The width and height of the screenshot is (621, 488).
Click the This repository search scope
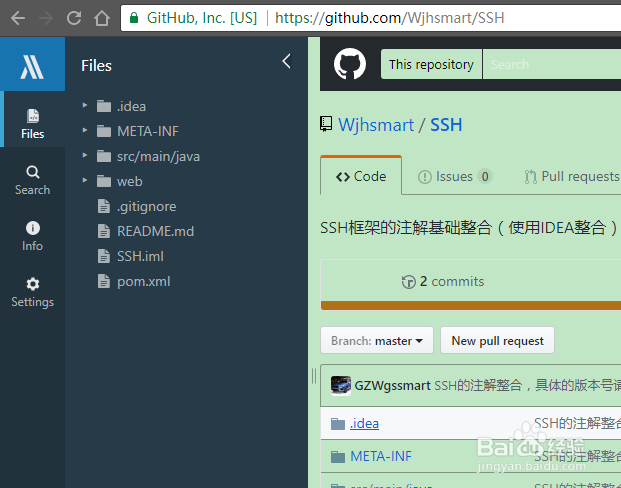pyautogui.click(x=431, y=64)
